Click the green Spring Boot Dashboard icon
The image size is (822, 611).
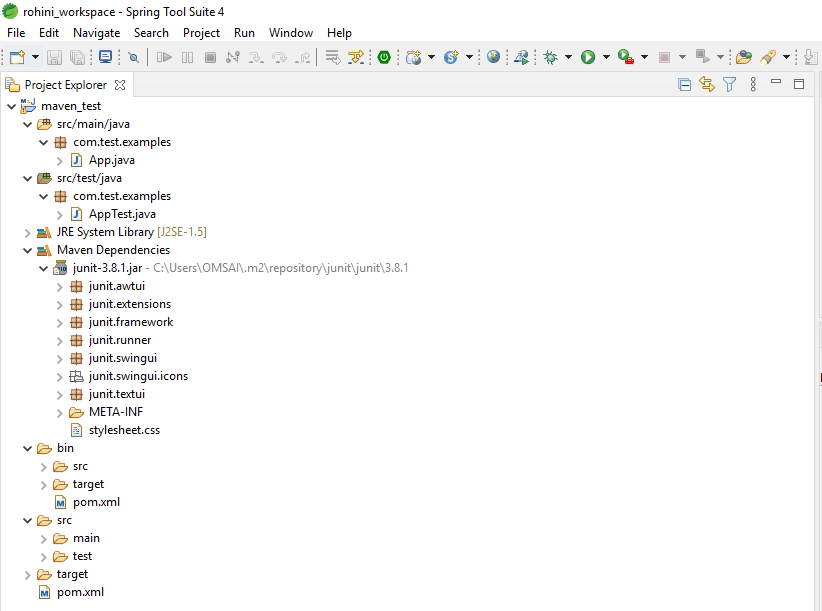pyautogui.click(x=384, y=57)
